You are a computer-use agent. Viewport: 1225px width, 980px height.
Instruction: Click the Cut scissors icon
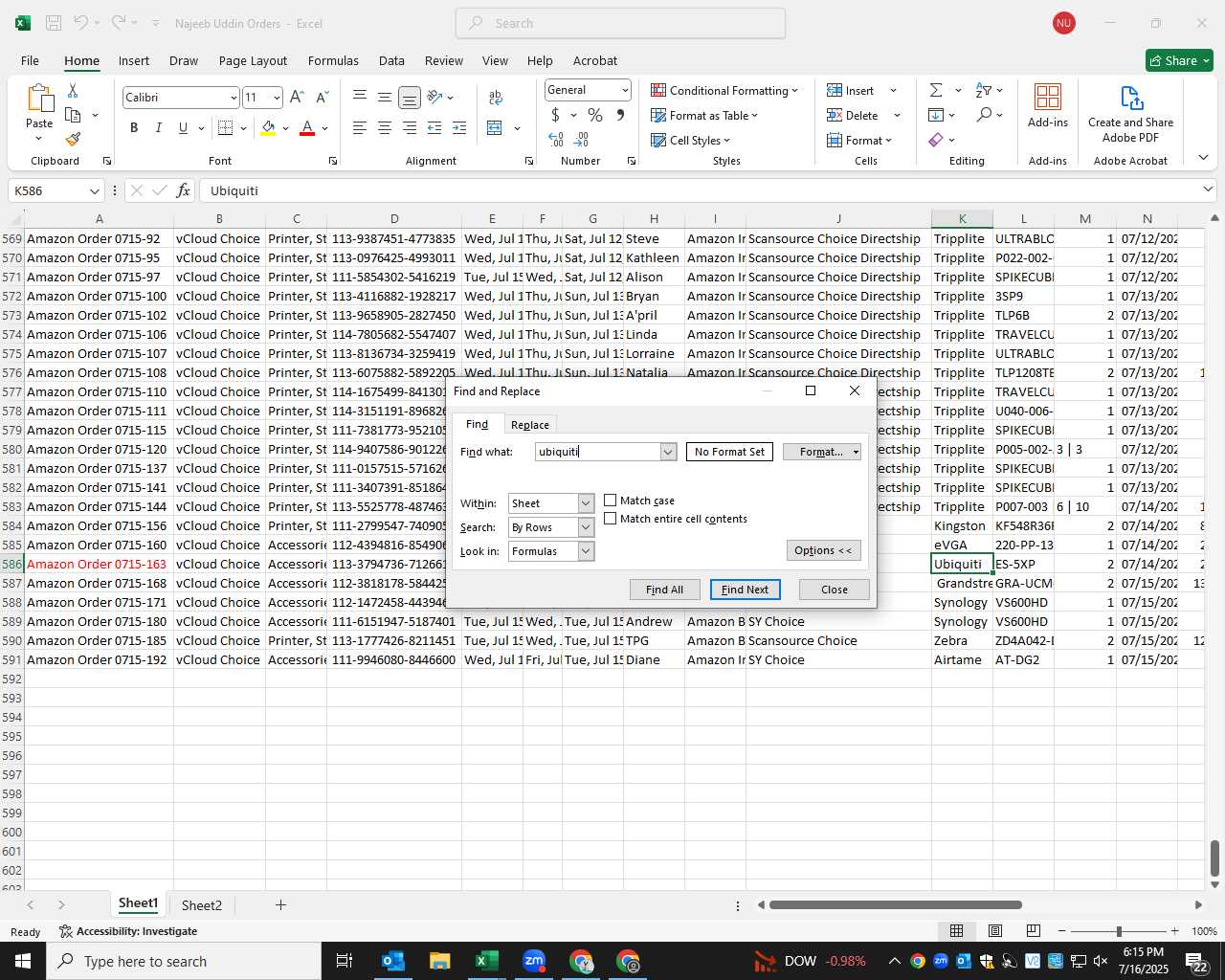coord(73,90)
